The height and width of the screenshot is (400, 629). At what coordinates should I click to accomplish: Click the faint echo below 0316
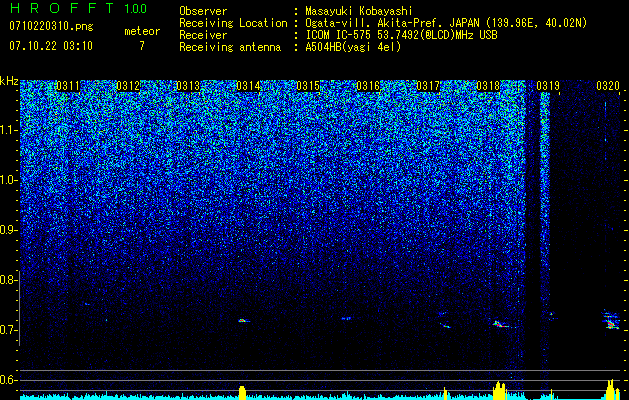[346, 319]
